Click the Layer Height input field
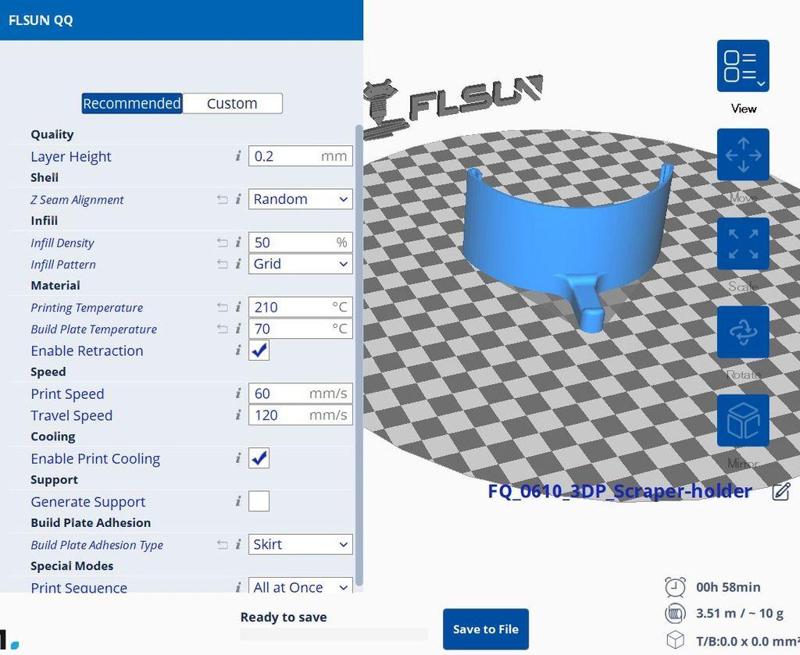 pos(301,156)
